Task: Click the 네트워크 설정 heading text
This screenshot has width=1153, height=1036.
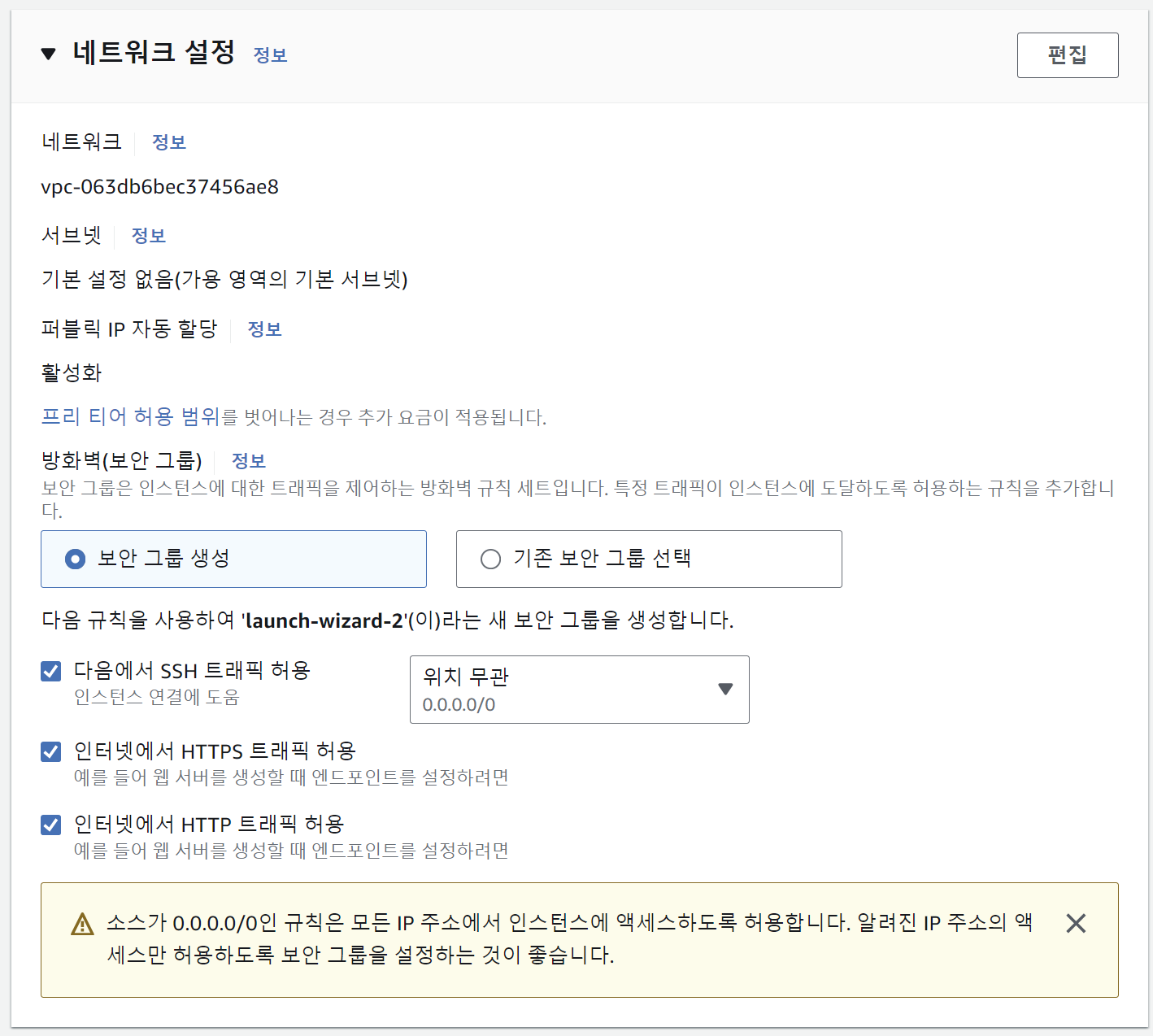Action: (x=154, y=53)
